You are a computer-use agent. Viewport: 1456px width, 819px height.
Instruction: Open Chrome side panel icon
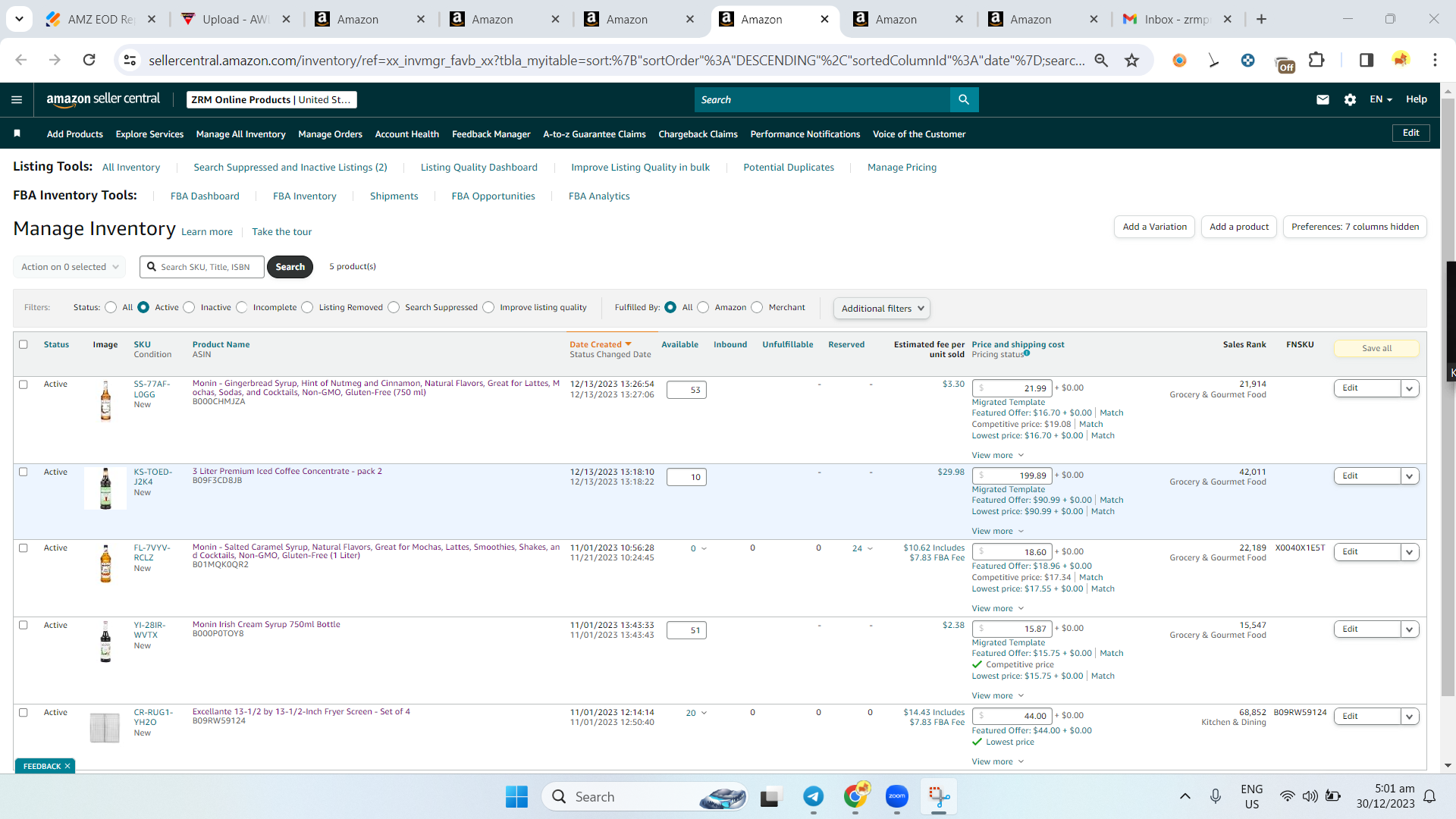tap(1367, 60)
